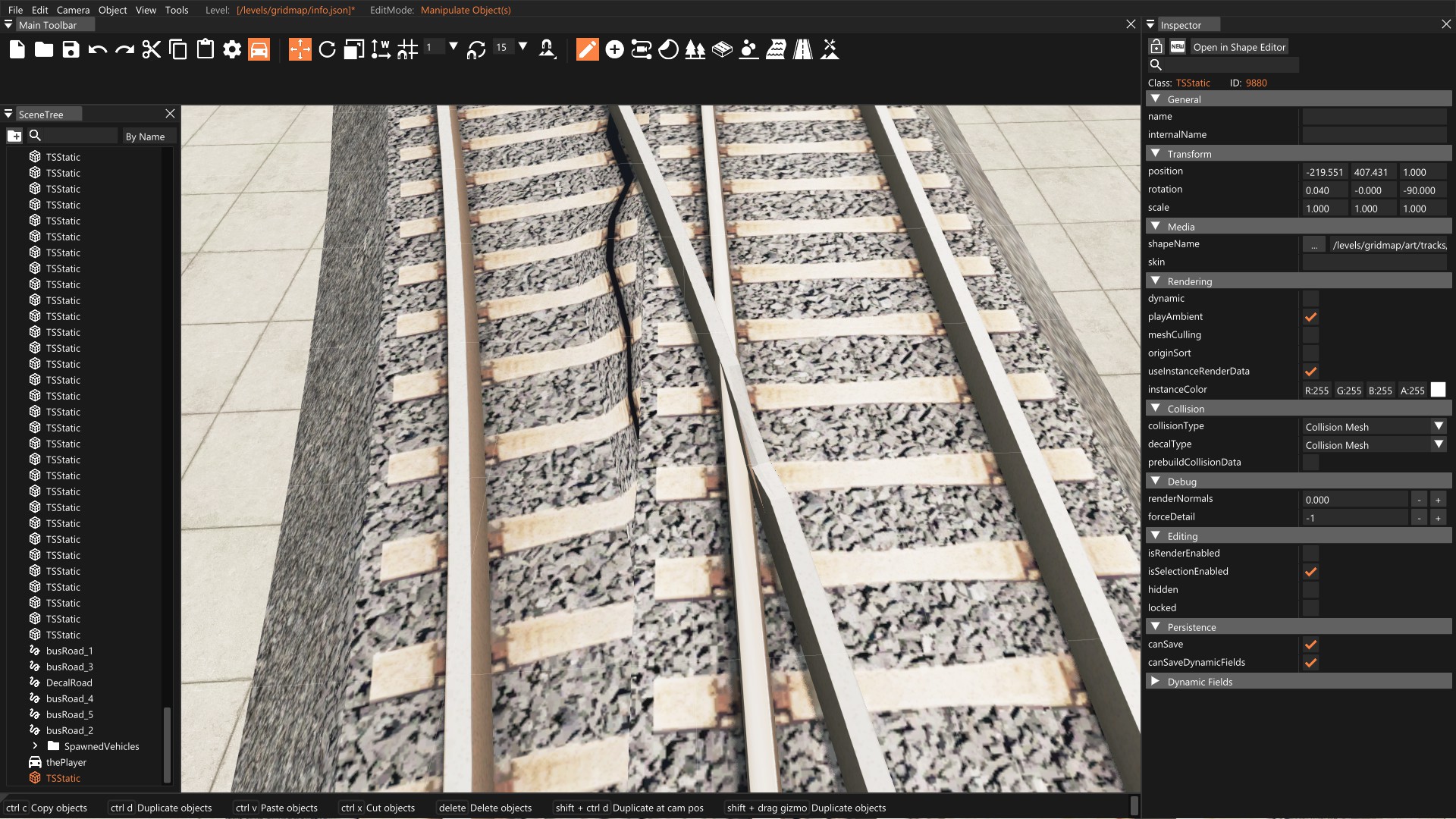Open the Tools menu
The height and width of the screenshot is (819, 1456).
[x=176, y=10]
